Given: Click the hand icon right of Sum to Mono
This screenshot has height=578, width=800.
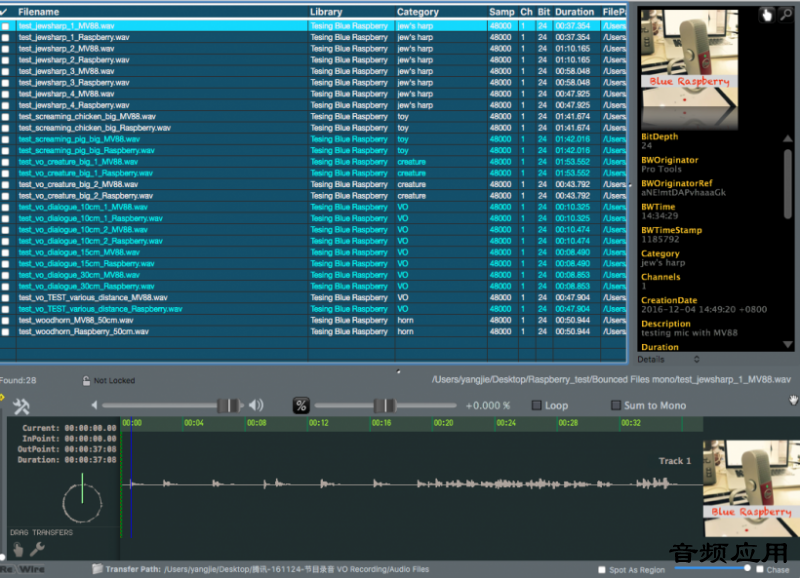Looking at the screenshot, I should (793, 400).
